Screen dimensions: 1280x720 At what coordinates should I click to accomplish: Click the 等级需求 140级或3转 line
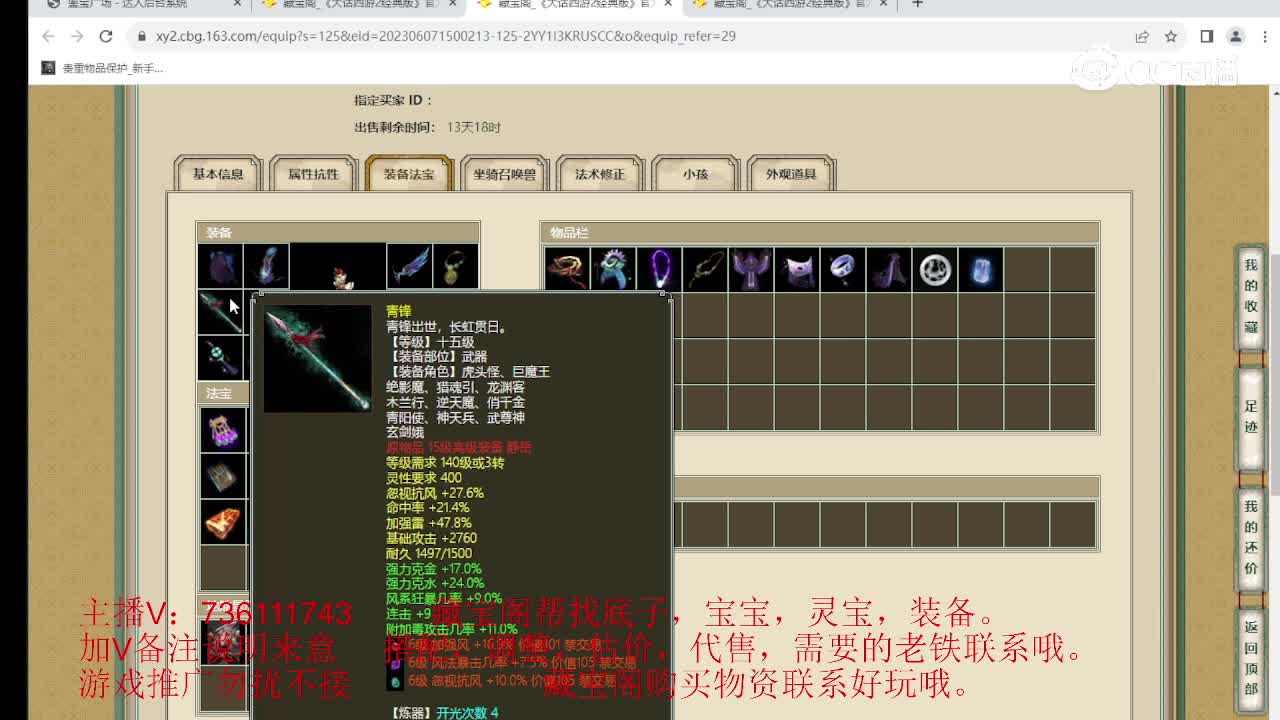(x=445, y=463)
